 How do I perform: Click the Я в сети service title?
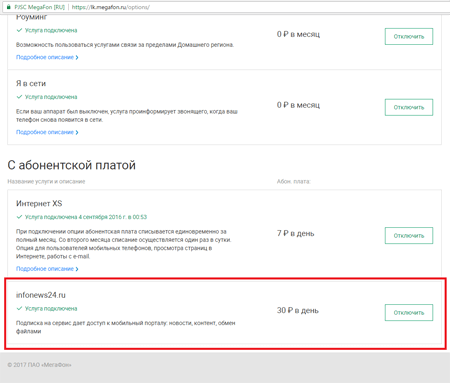pyautogui.click(x=31, y=83)
